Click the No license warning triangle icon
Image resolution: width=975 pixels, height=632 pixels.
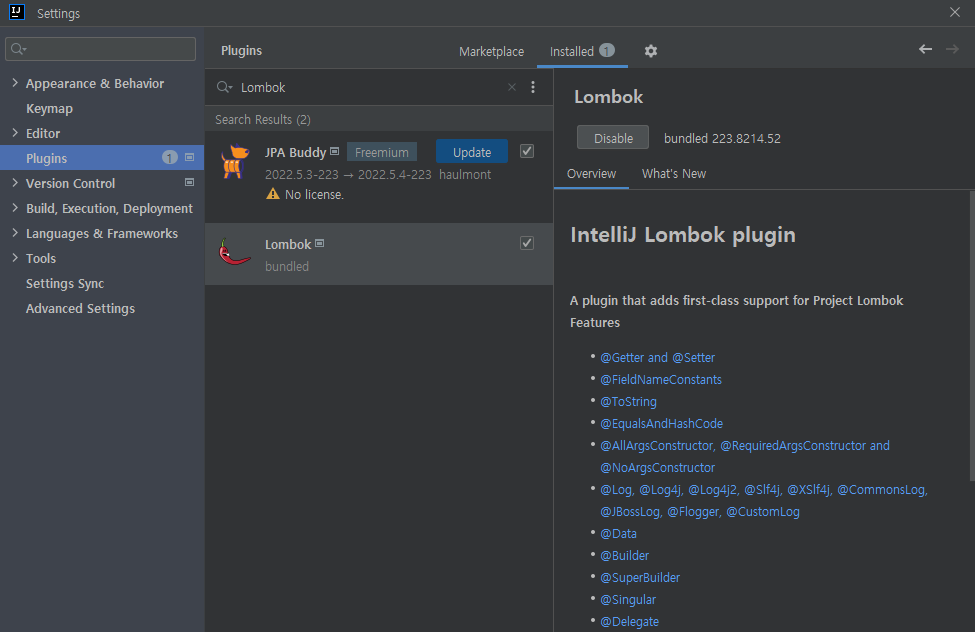[272, 194]
